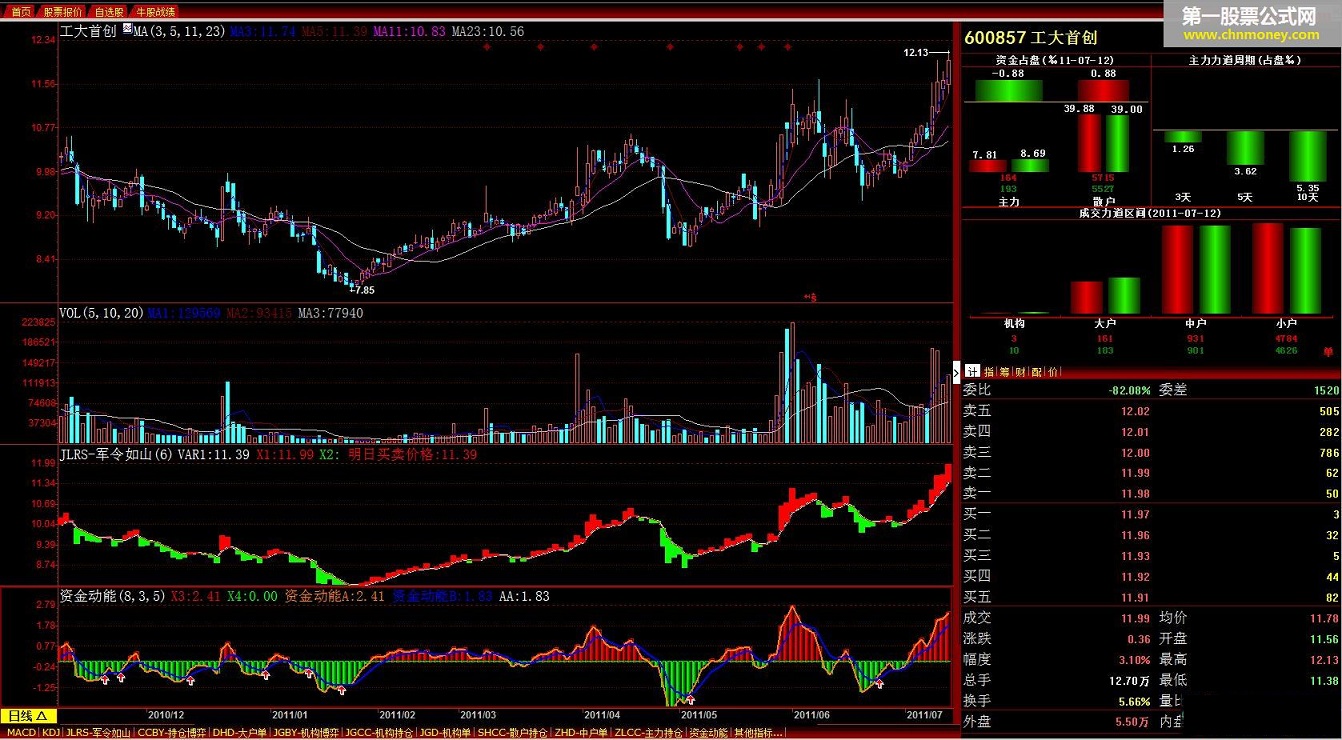This screenshot has height=740, width=1342.
Task: Switch to the MACD indicator tab
Action: pos(20,733)
